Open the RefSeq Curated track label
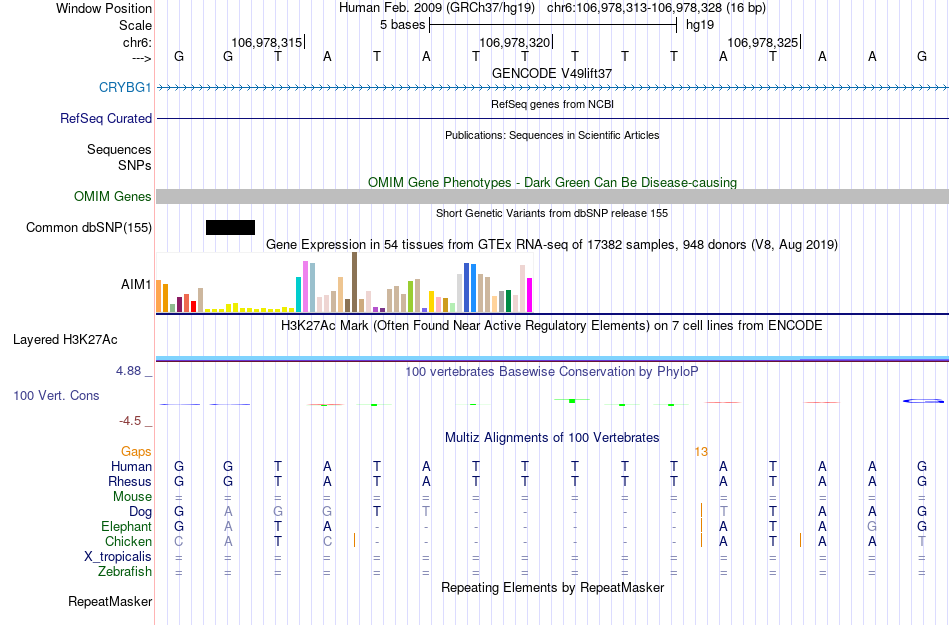Screen dimensions: 950x625 pos(105,118)
